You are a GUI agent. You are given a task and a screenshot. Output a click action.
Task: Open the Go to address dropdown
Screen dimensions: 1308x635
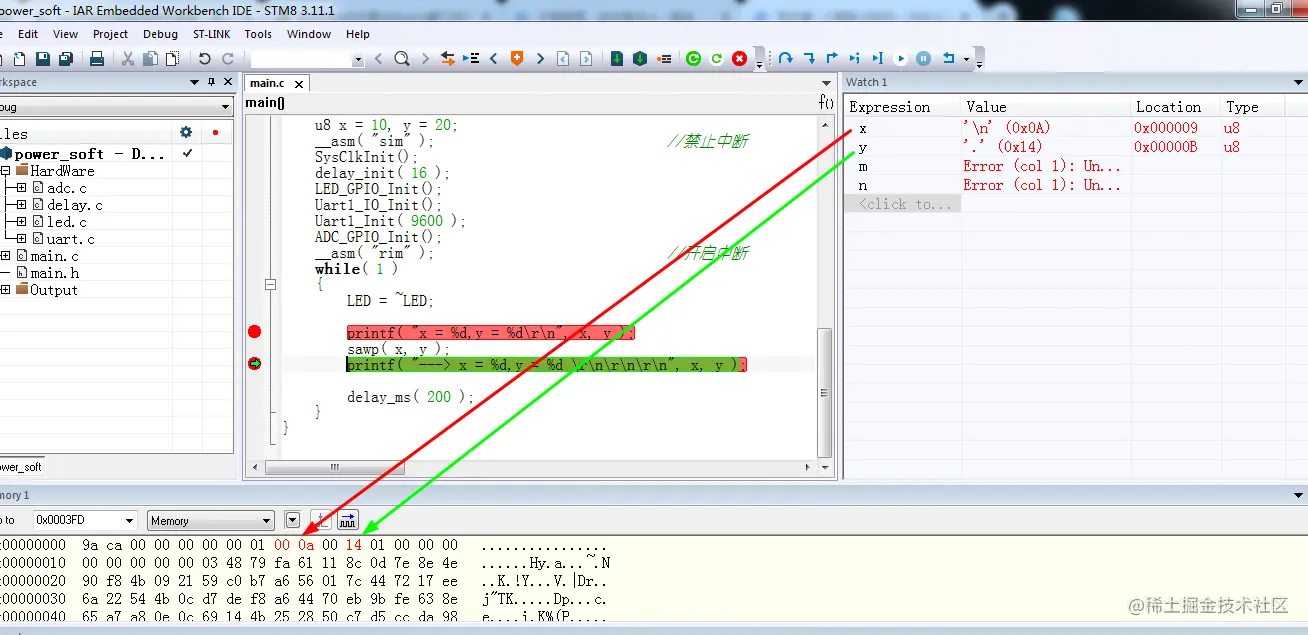[128, 521]
